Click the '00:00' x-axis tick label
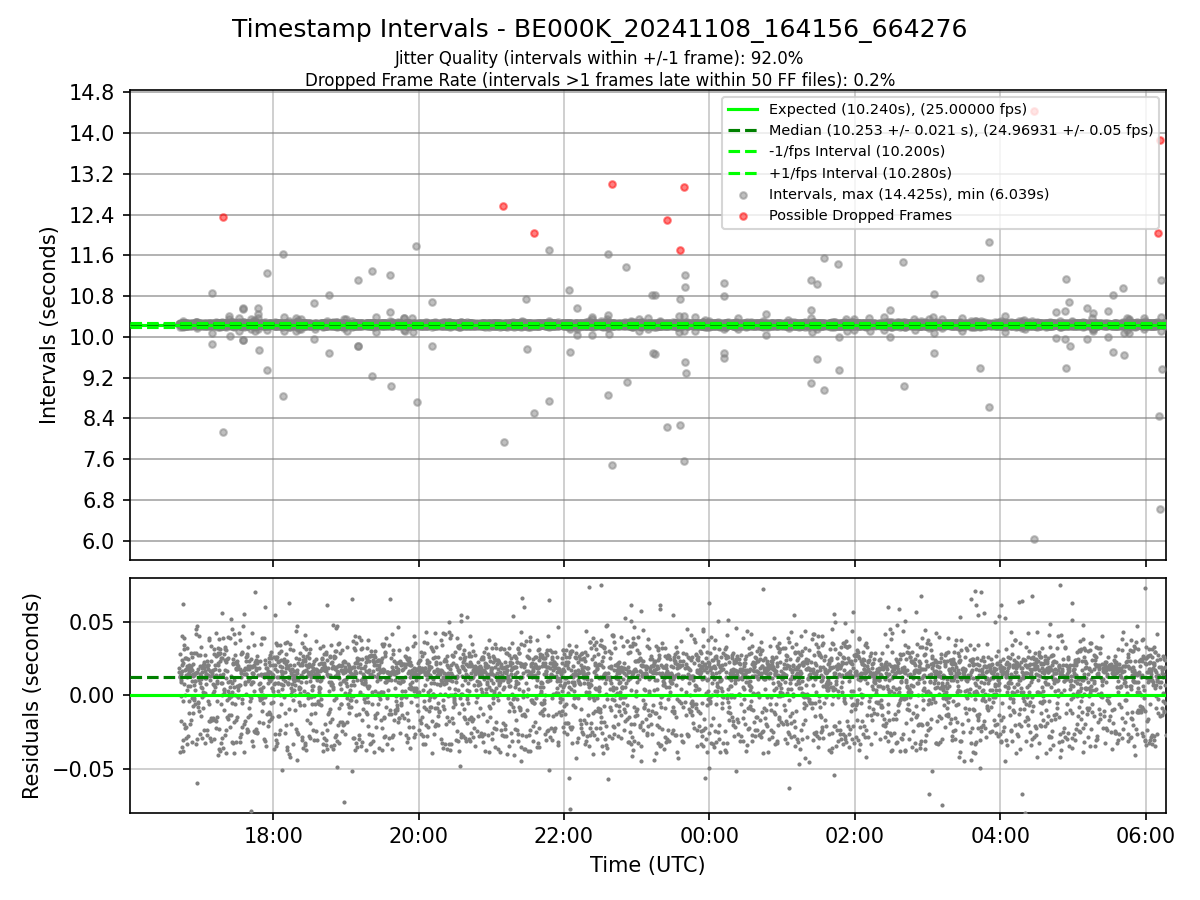The width and height of the screenshot is (1200, 900). tap(709, 835)
